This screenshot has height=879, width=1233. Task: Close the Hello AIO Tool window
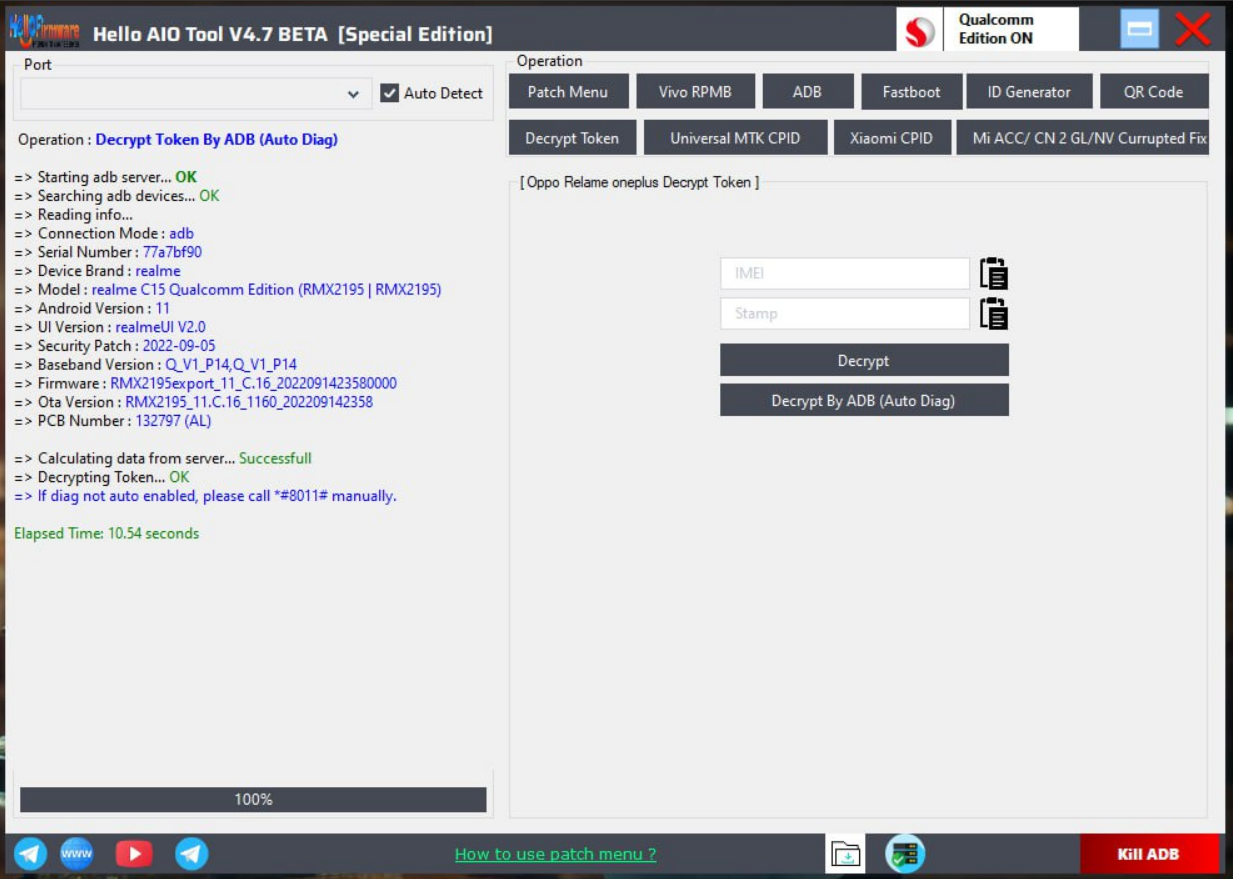tap(1193, 29)
